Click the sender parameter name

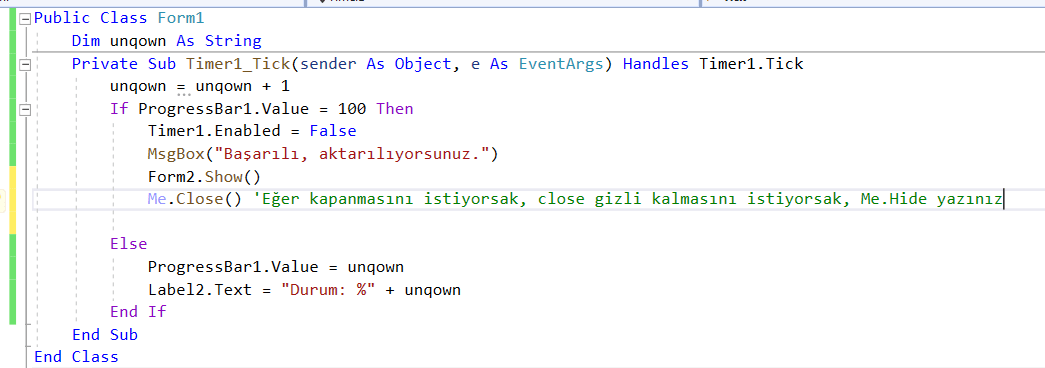pos(328,64)
